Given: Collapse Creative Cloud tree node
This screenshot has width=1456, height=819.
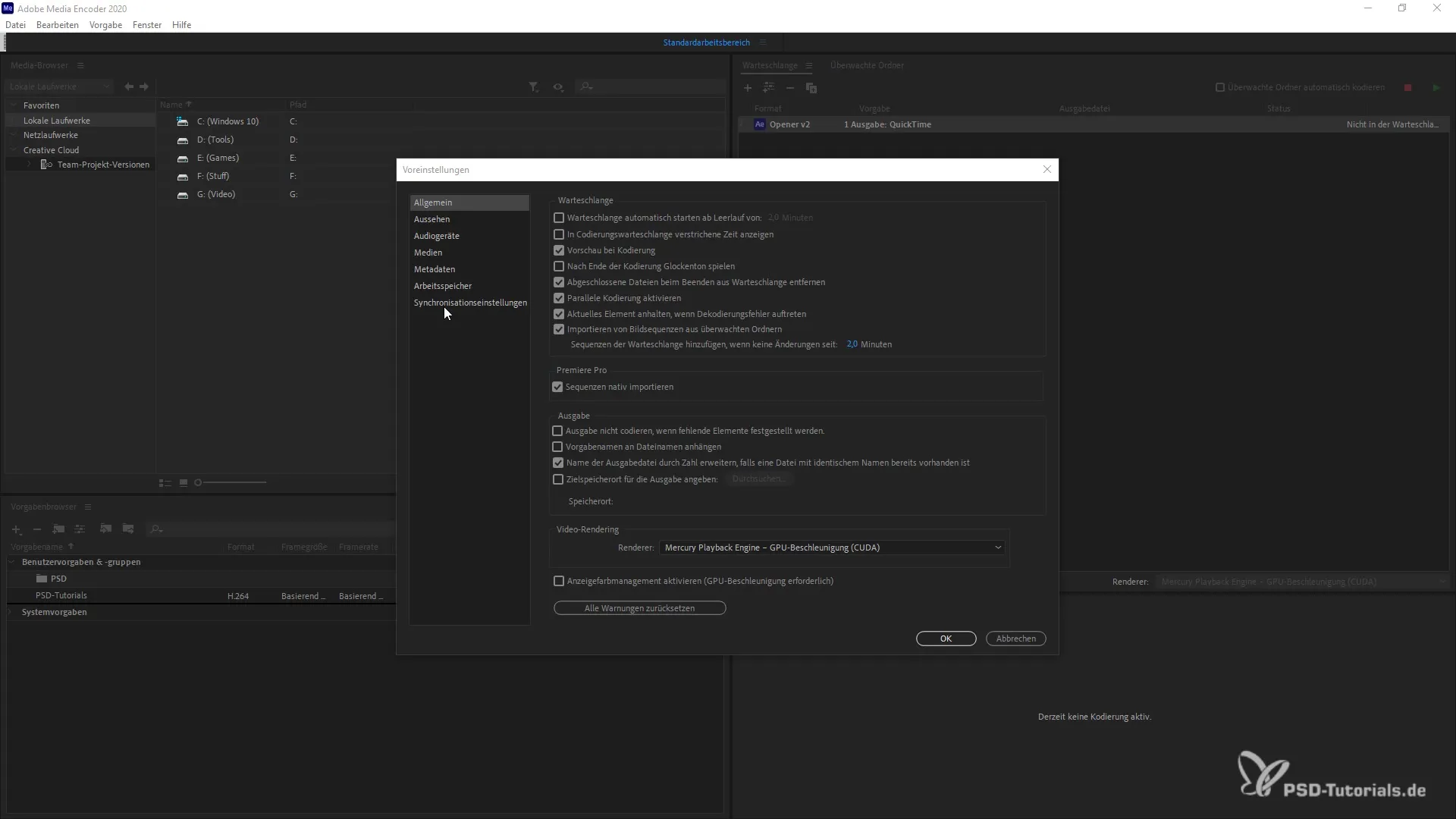Looking at the screenshot, I should pos(14,150).
